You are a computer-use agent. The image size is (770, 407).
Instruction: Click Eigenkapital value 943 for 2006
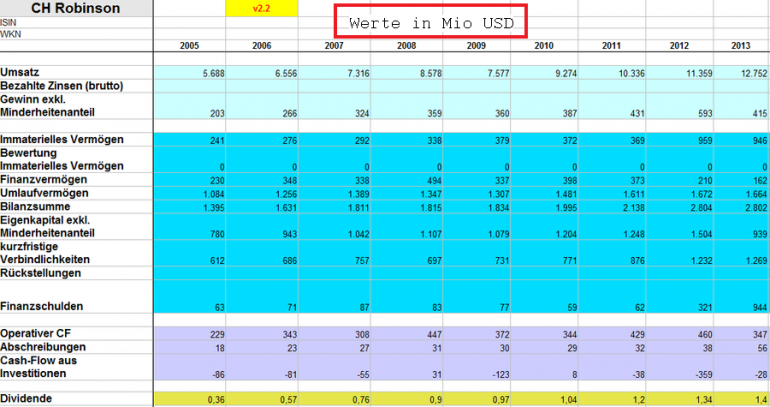point(290,234)
